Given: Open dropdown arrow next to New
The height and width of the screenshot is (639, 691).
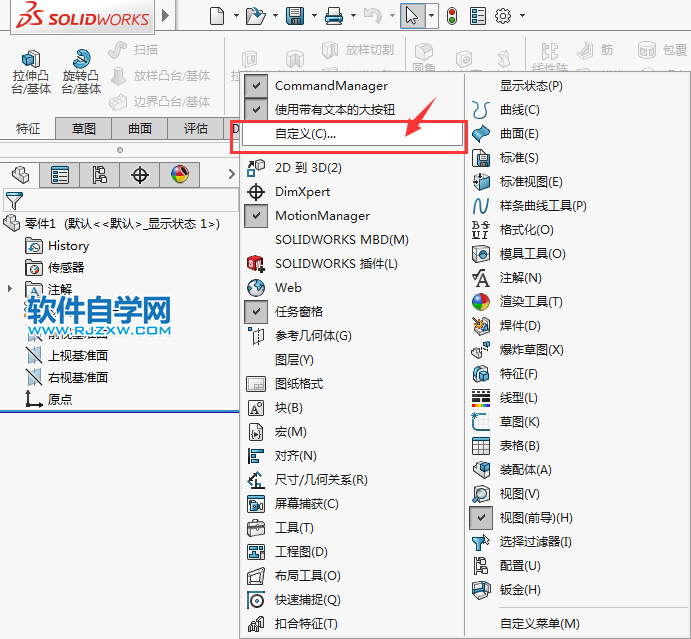Looking at the screenshot, I should [x=236, y=16].
